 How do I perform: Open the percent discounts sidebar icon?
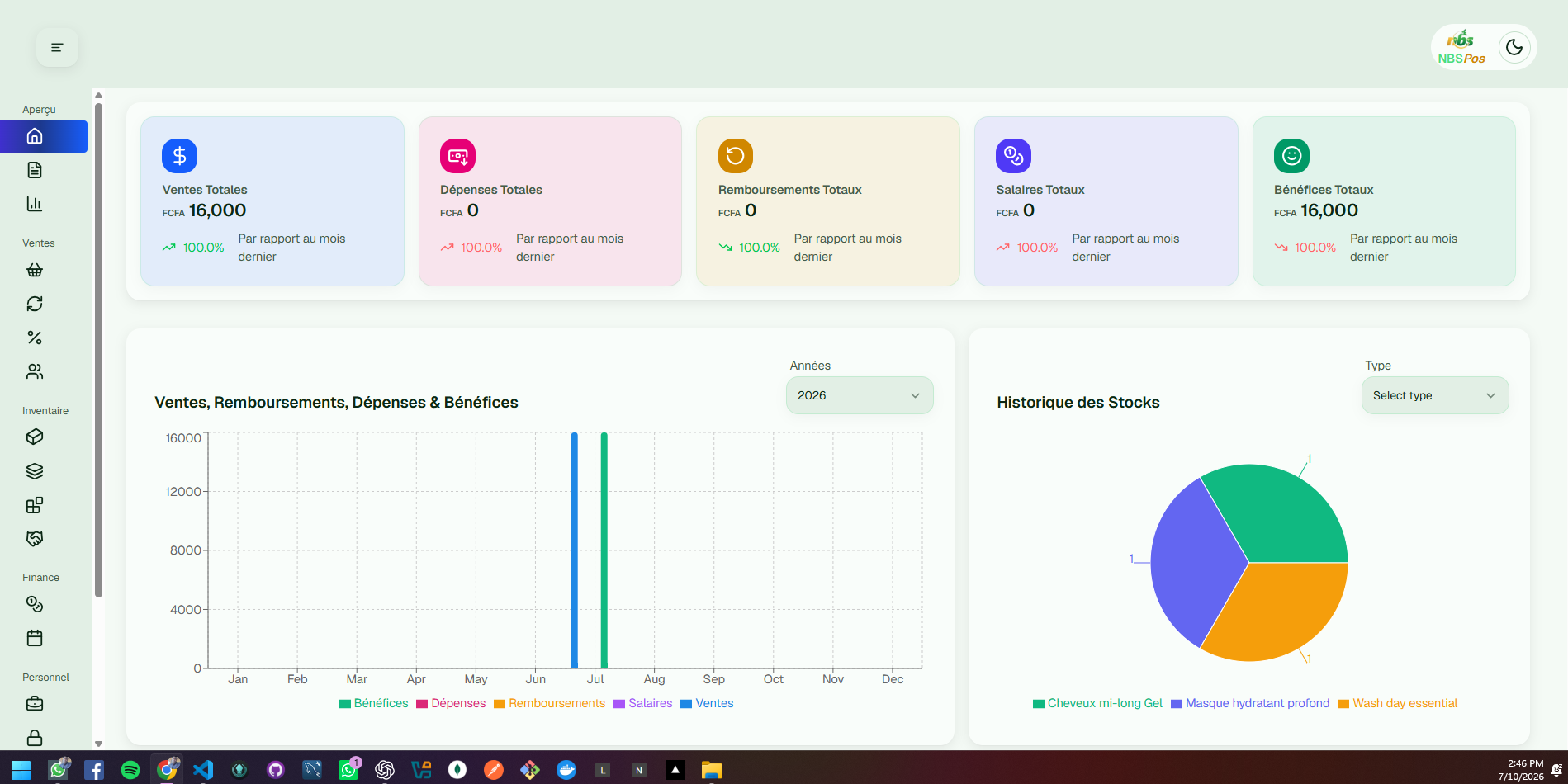[x=35, y=338]
